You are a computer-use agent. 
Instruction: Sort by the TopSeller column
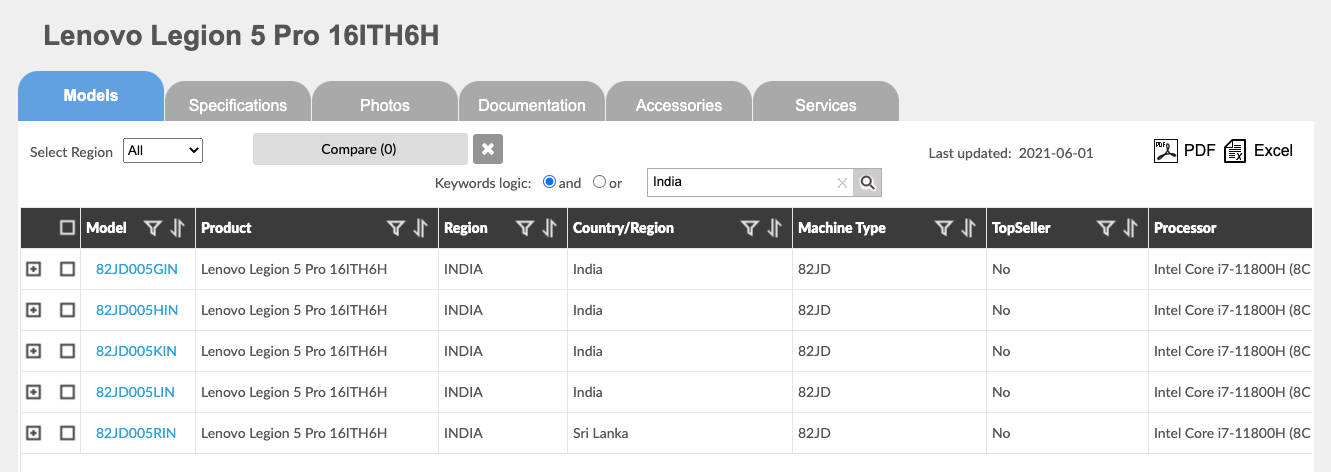[1130, 228]
